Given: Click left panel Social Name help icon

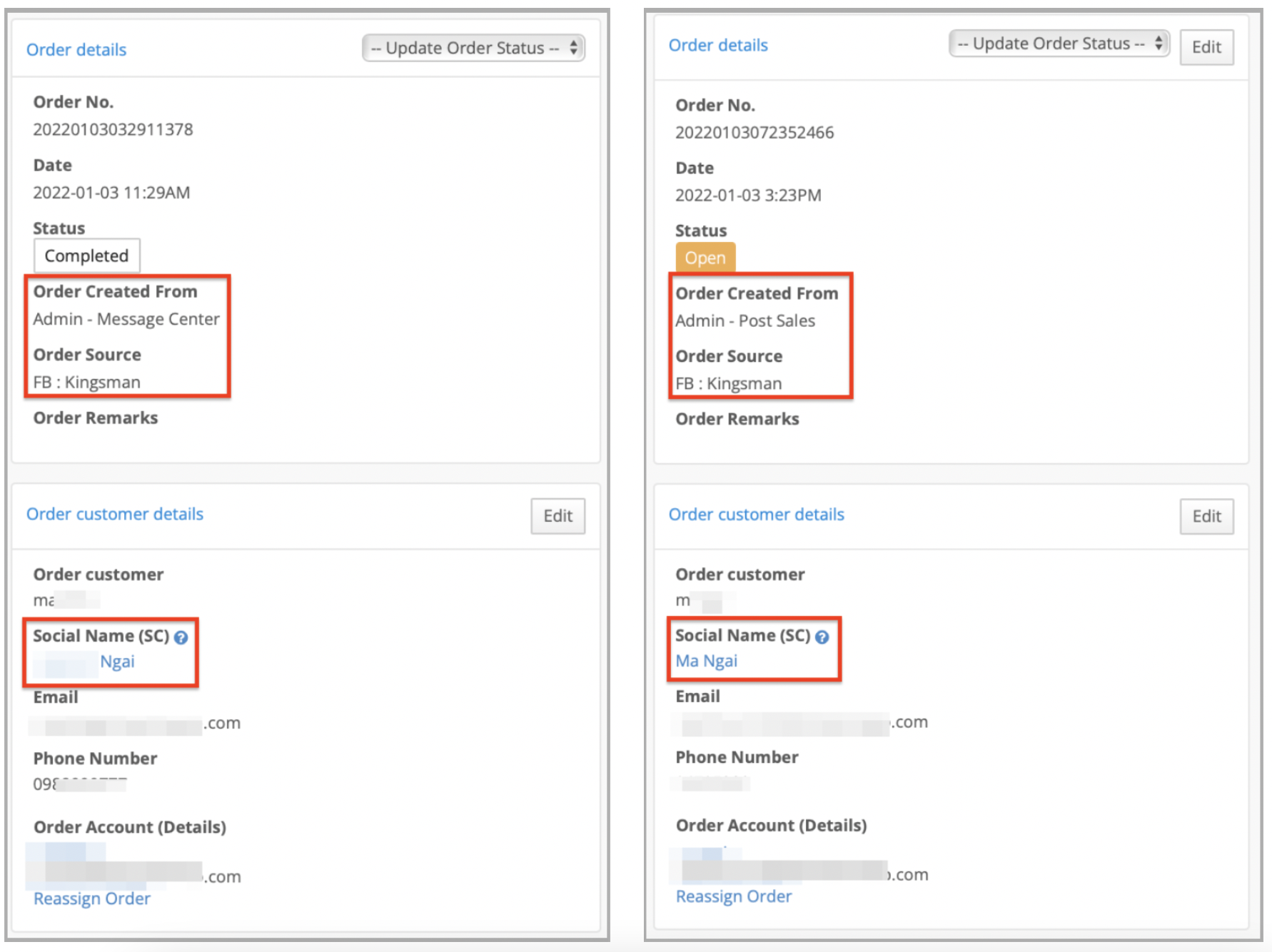Looking at the screenshot, I should 181,637.
